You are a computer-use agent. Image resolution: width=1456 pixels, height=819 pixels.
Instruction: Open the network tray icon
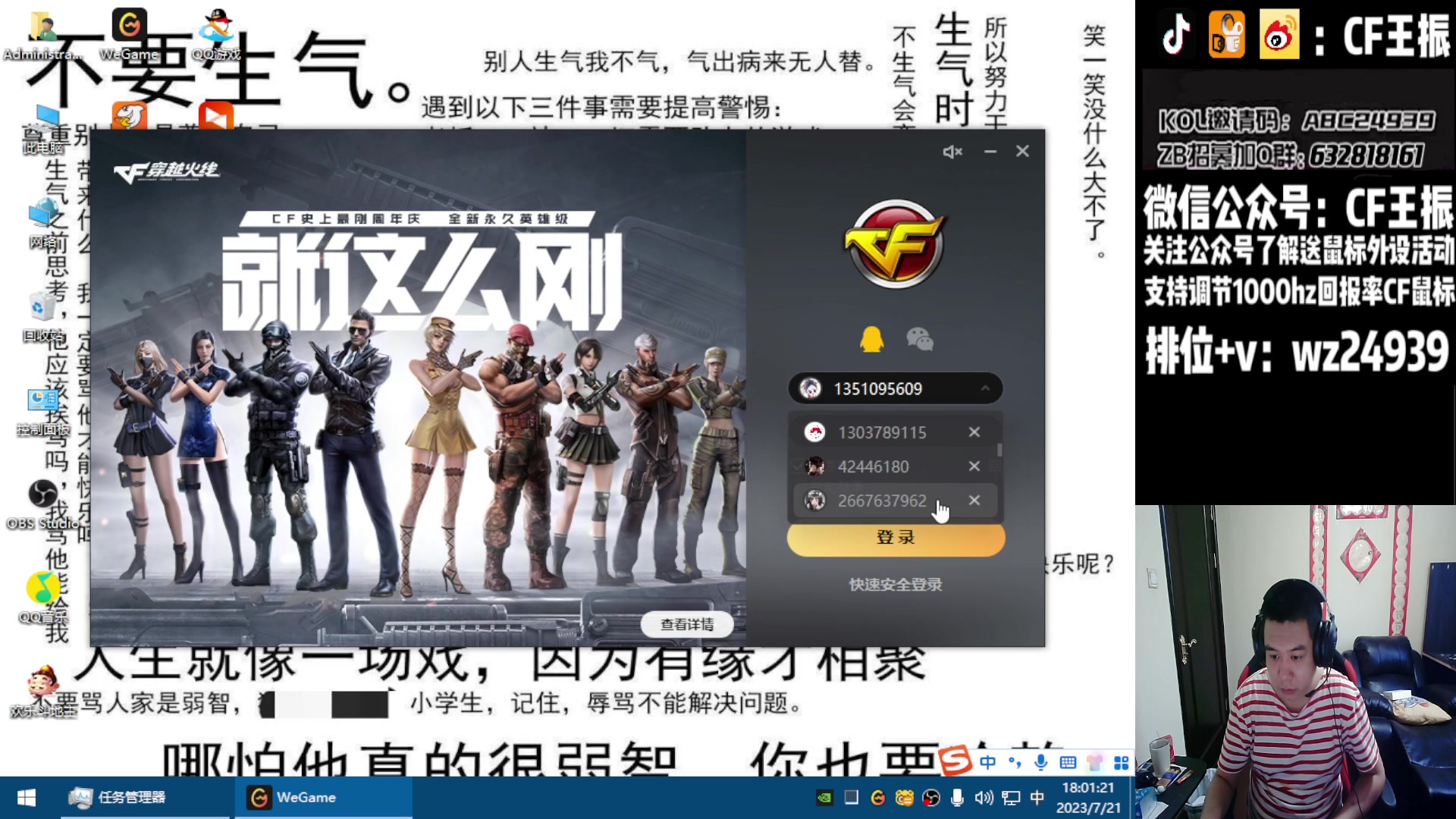point(1011,798)
